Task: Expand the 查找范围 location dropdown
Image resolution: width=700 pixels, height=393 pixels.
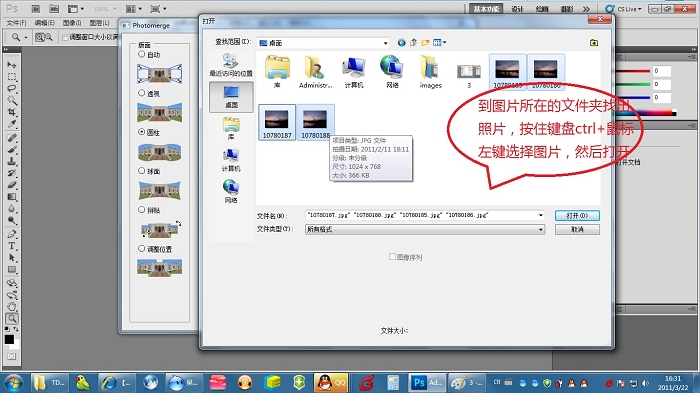Action: (x=385, y=43)
